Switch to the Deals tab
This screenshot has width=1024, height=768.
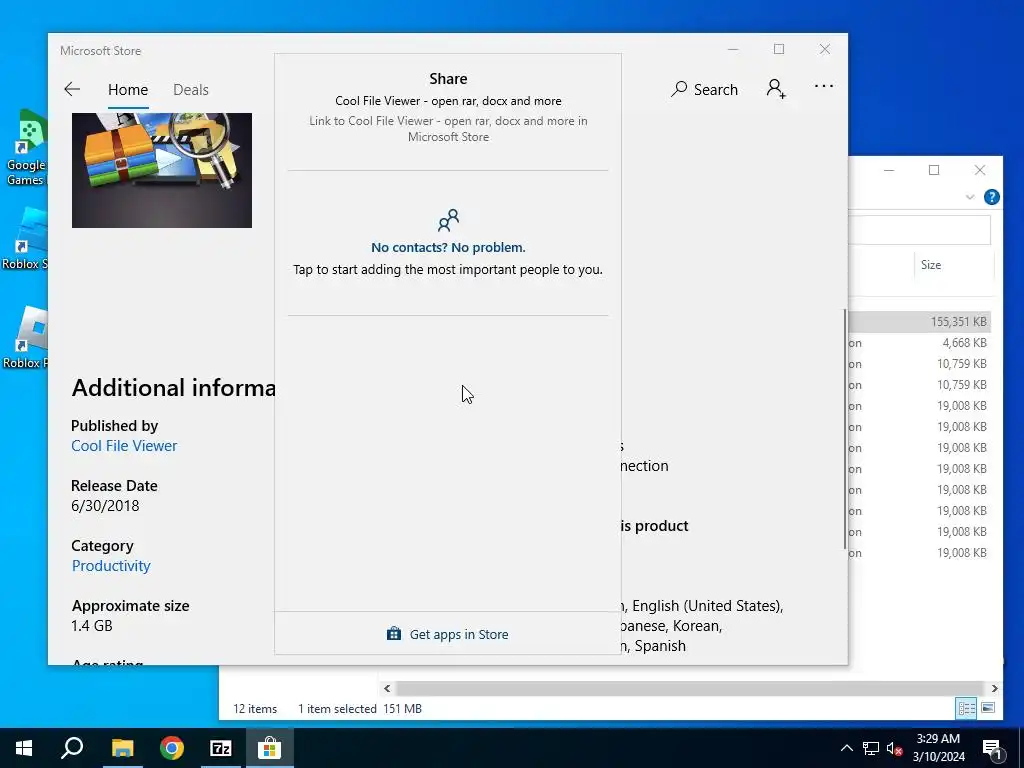coord(191,89)
